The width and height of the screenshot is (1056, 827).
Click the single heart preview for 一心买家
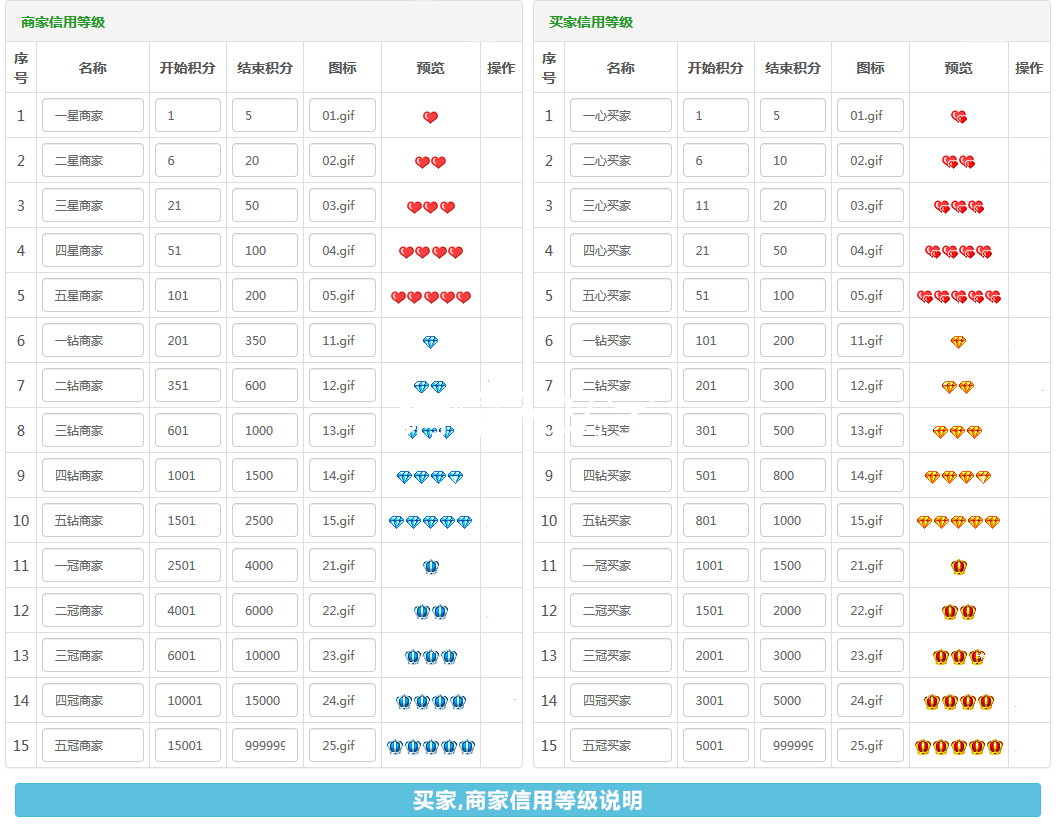point(958,117)
